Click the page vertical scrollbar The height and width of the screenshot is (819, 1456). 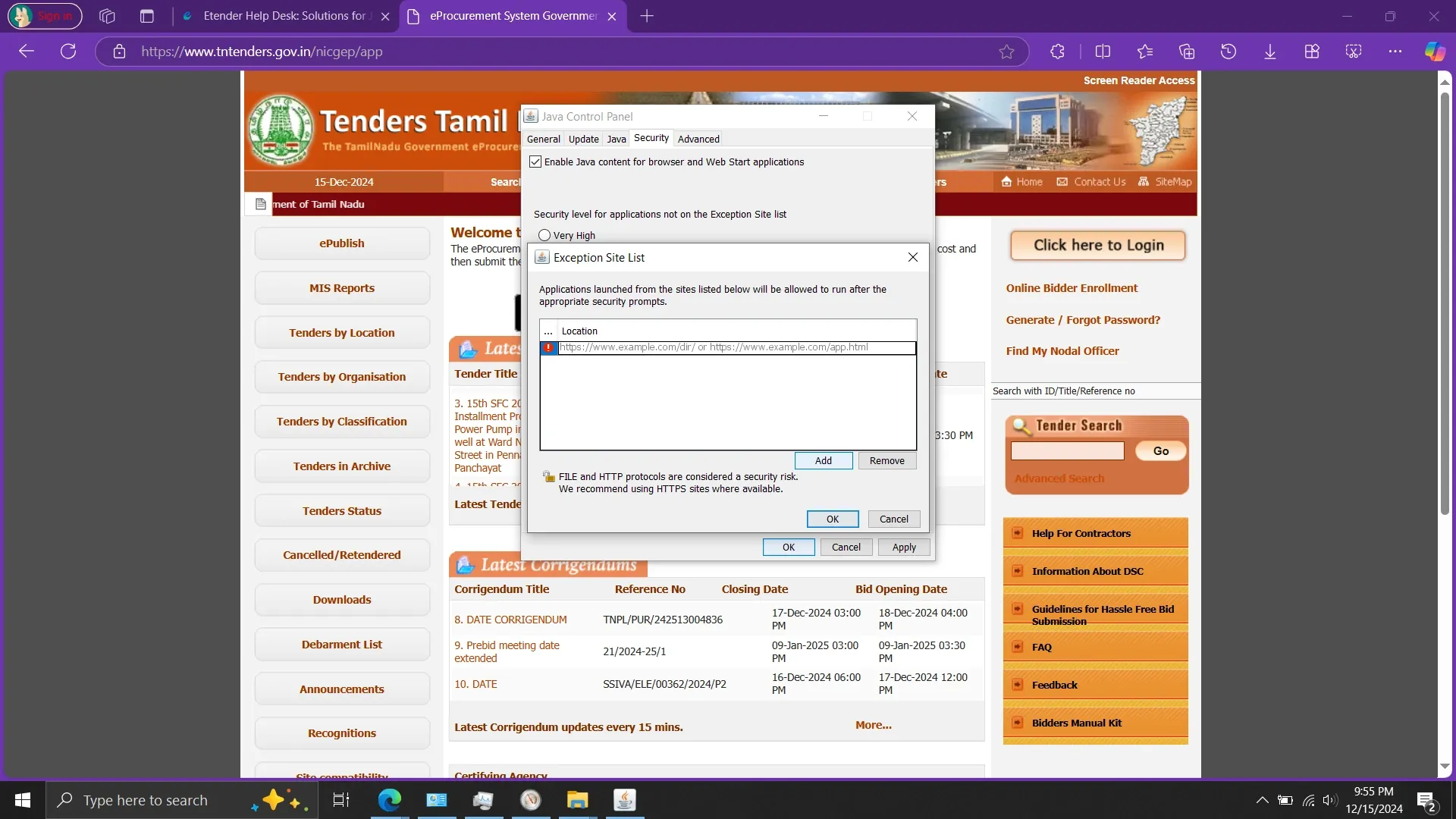coord(1445,303)
